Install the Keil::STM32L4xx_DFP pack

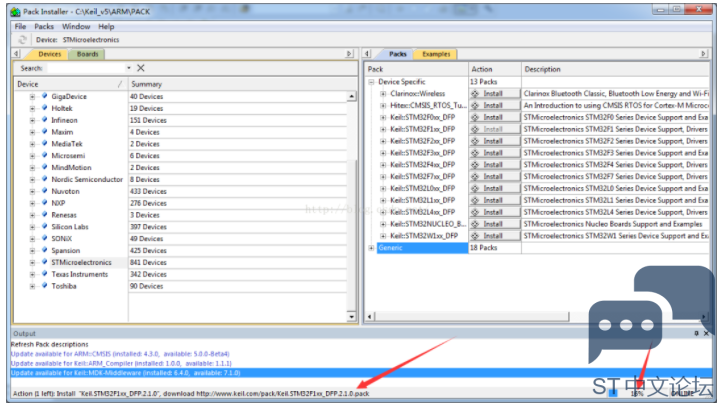(494, 212)
